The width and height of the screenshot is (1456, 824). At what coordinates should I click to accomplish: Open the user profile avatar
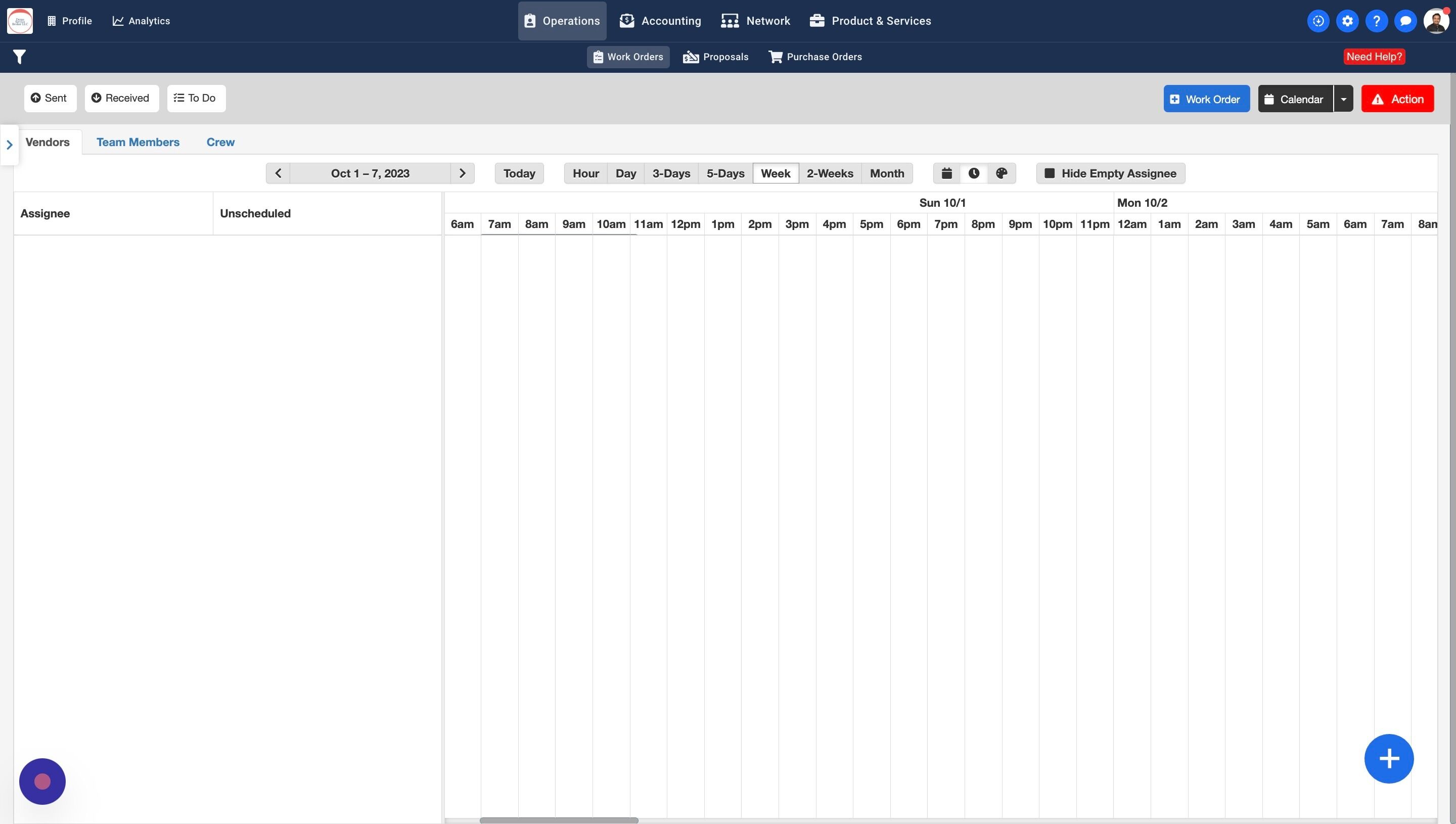pyautogui.click(x=1436, y=21)
